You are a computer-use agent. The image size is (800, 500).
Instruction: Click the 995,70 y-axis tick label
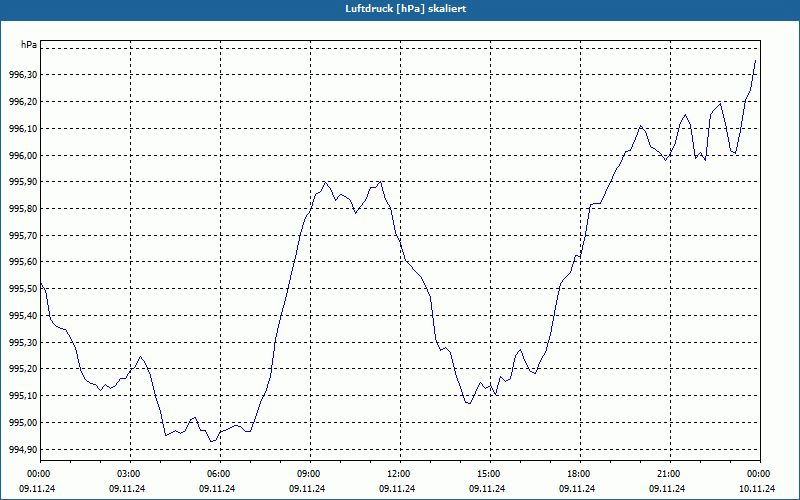(x=23, y=236)
